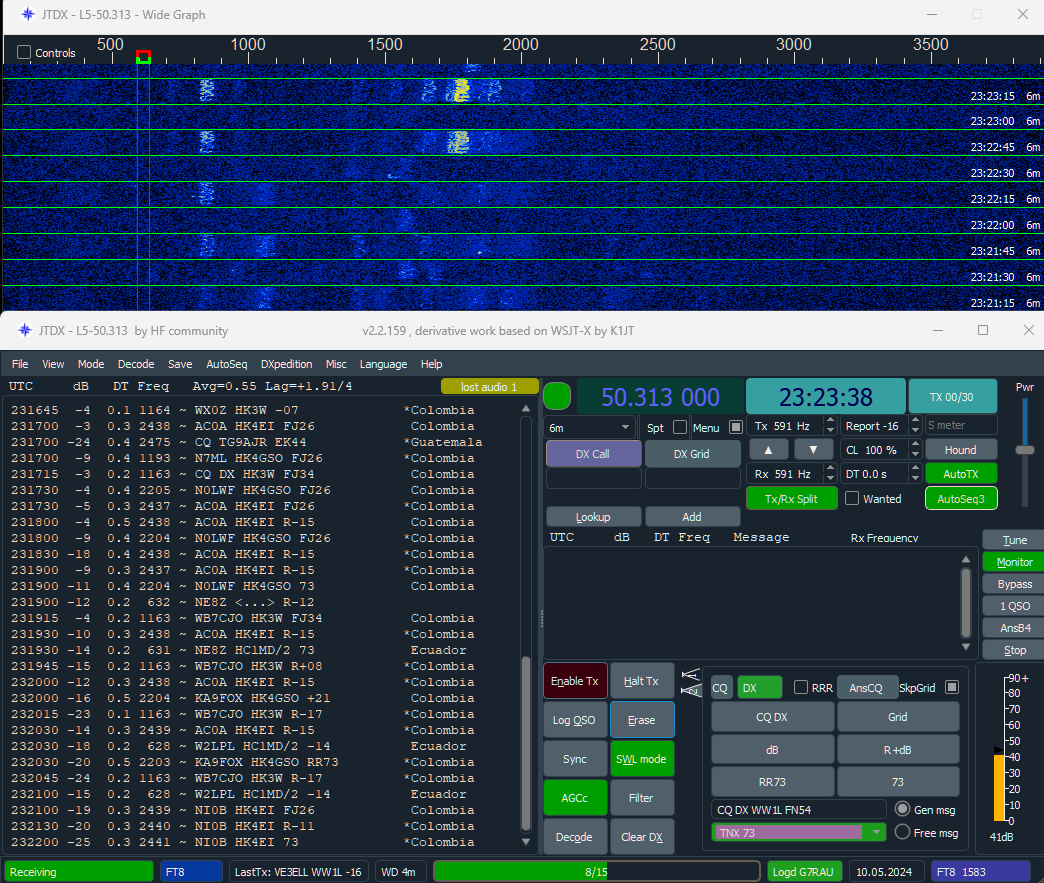Click the Clear DX button
The image size is (1044, 883).
tap(642, 836)
